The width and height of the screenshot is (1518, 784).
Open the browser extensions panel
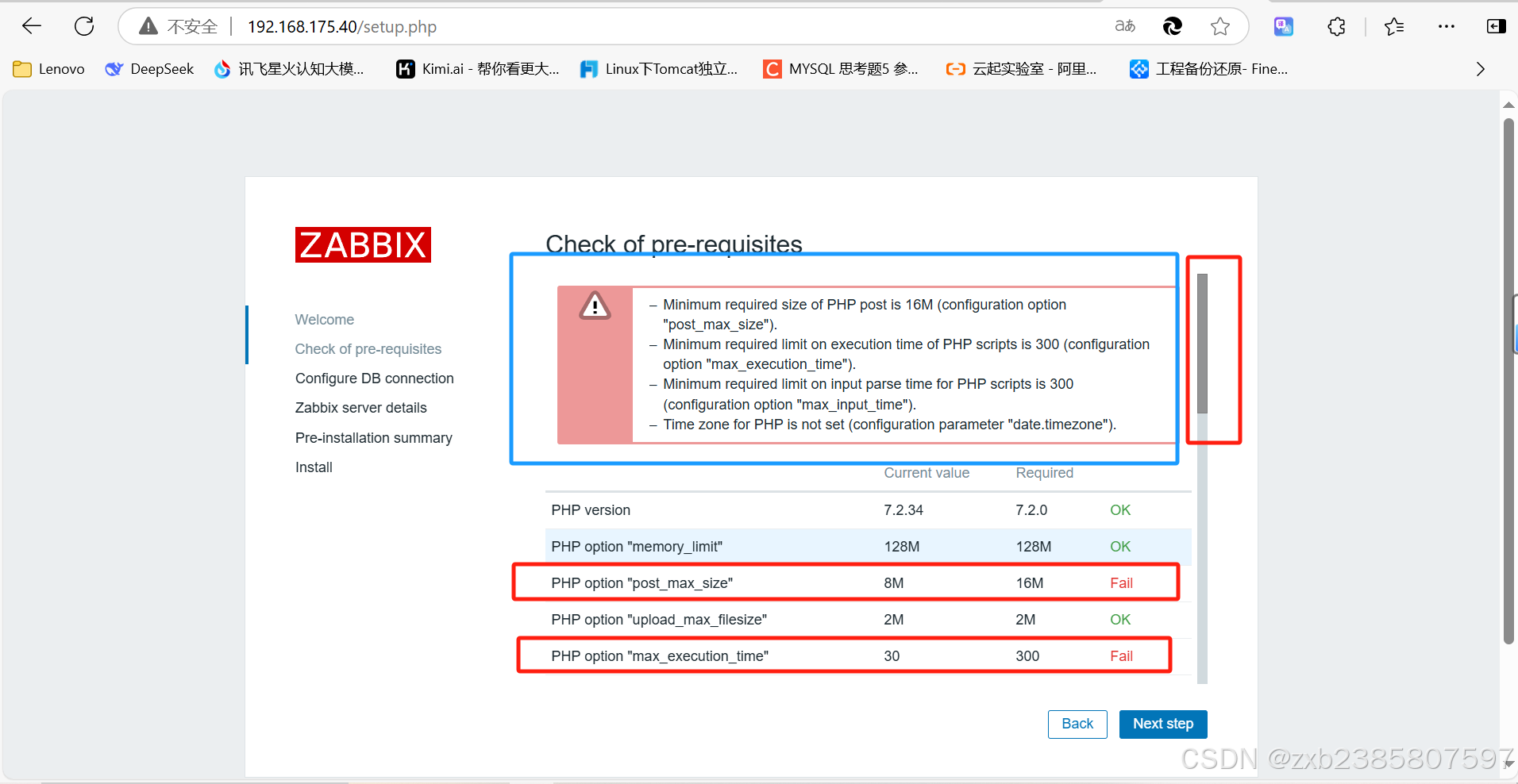[1337, 26]
